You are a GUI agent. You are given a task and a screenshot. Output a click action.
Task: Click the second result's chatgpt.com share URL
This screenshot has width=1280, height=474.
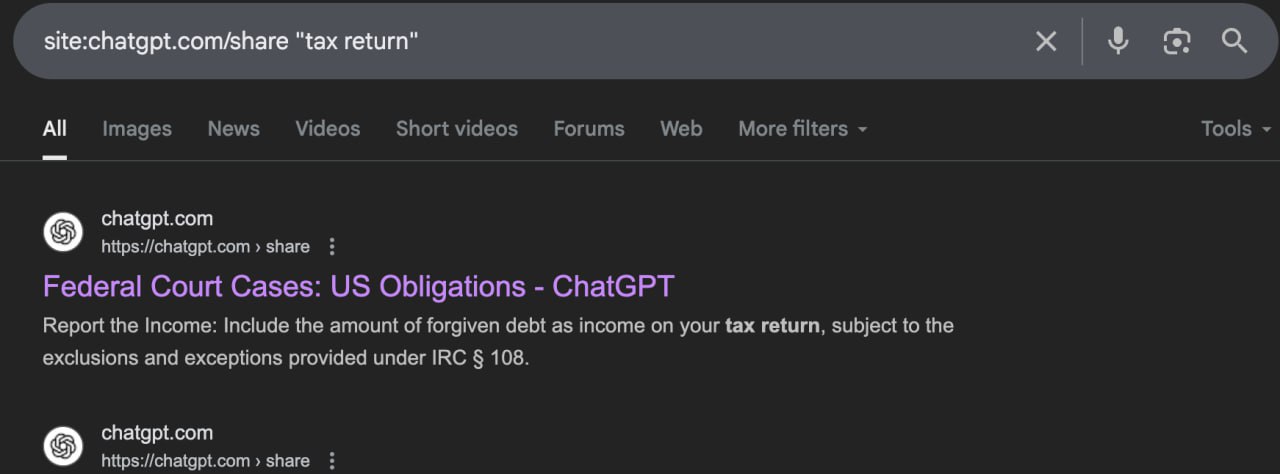coord(206,461)
